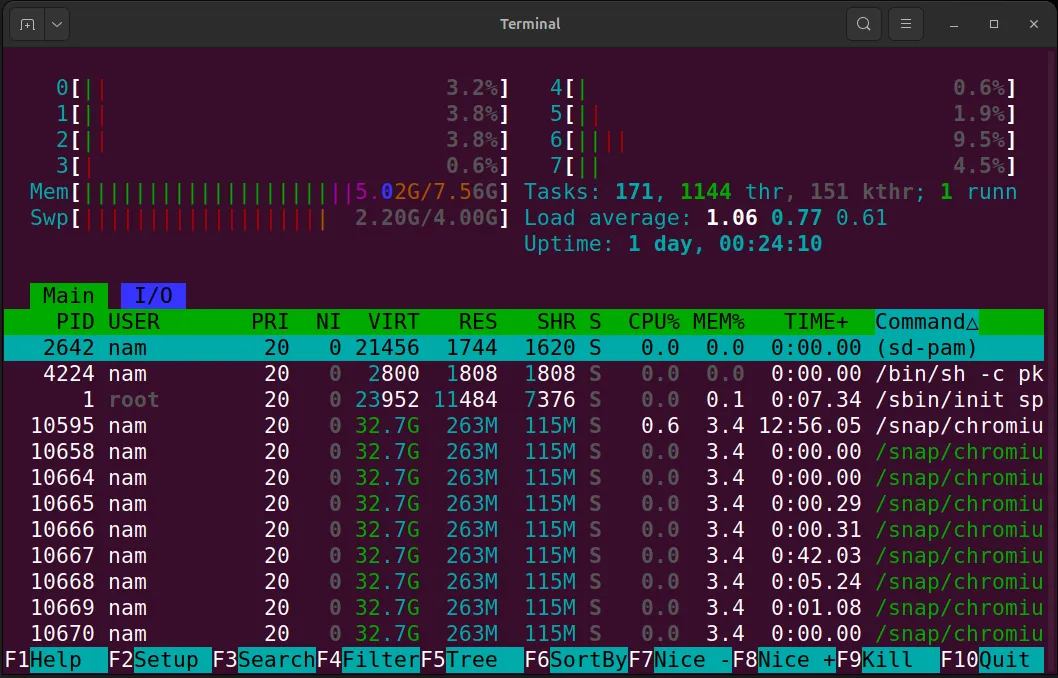Select chromium process with PID 10595
Screen dimensions: 1058x678
(524, 426)
